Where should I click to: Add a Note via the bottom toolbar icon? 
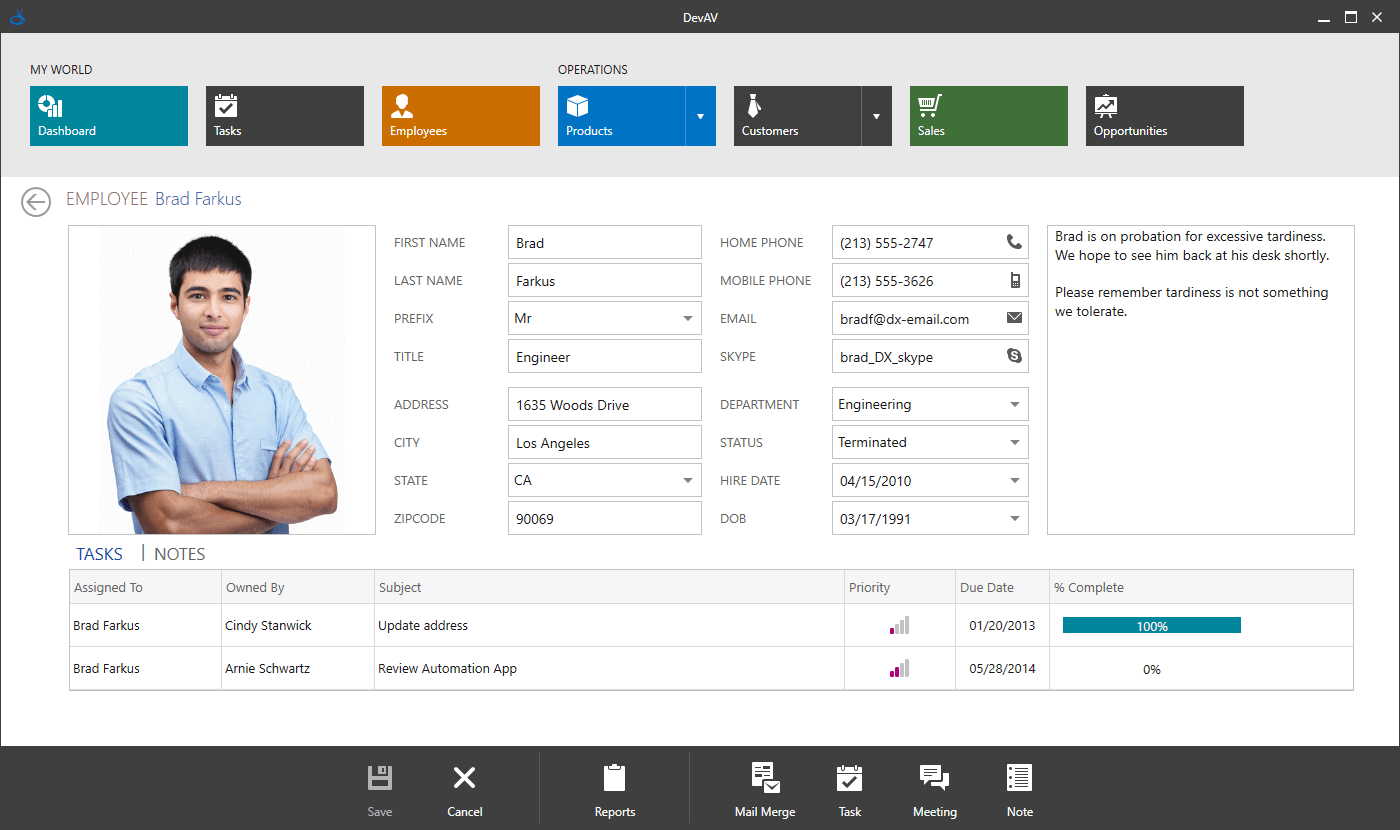coord(1019,788)
